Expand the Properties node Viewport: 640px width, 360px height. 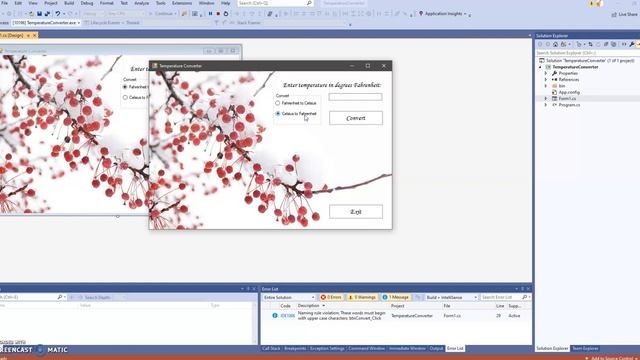(x=546, y=73)
